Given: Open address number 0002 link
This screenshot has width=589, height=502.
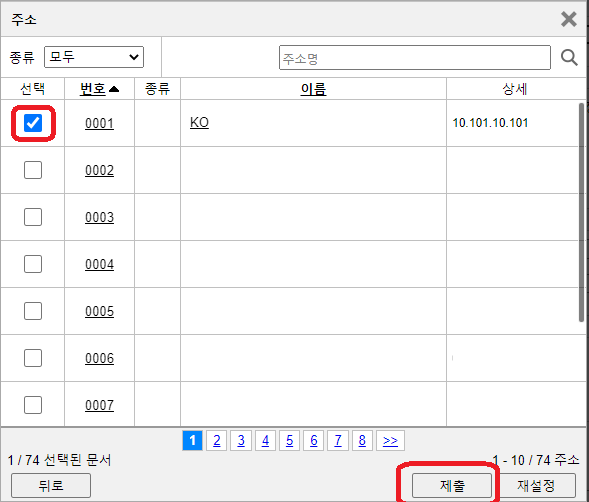Looking at the screenshot, I should click(x=99, y=170).
